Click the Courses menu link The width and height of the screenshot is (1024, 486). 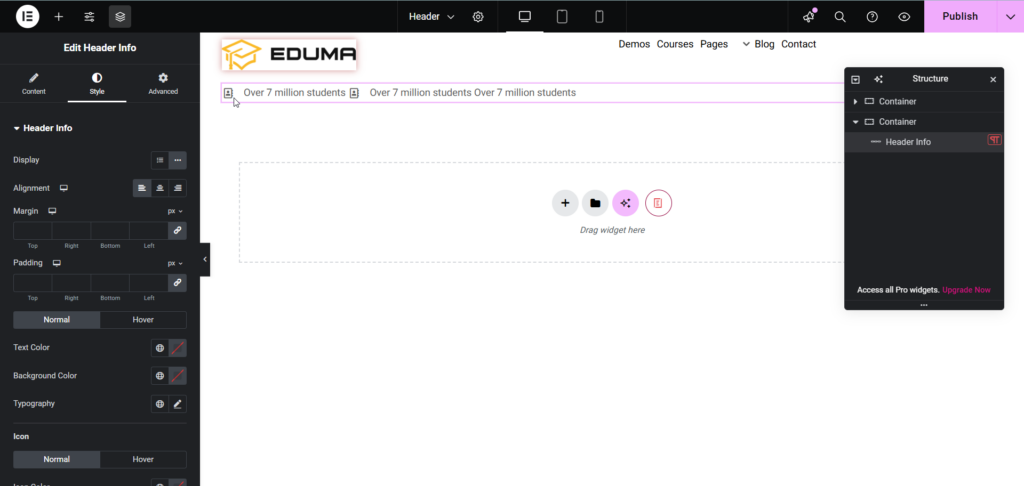(x=675, y=44)
